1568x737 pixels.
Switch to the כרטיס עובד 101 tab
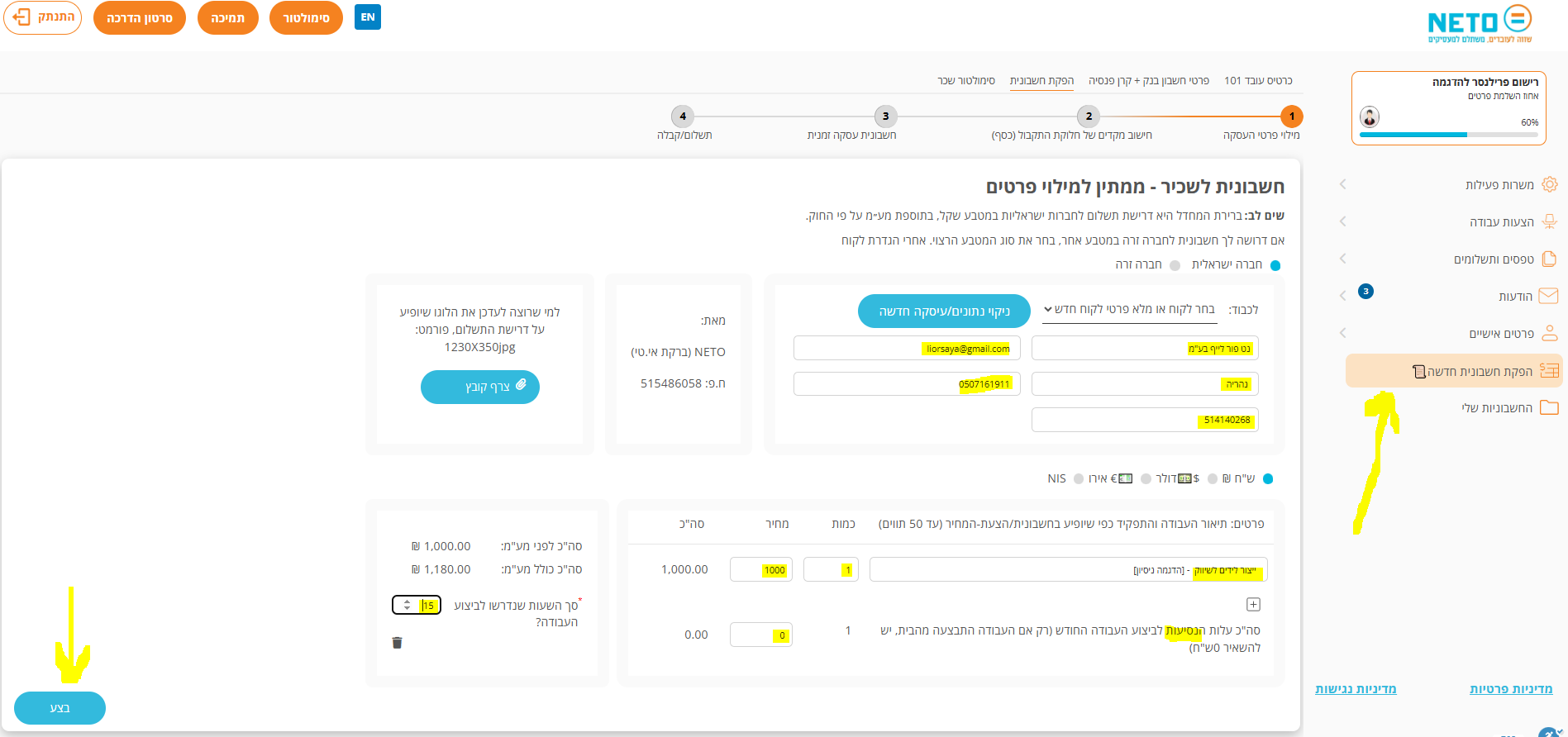[1258, 80]
